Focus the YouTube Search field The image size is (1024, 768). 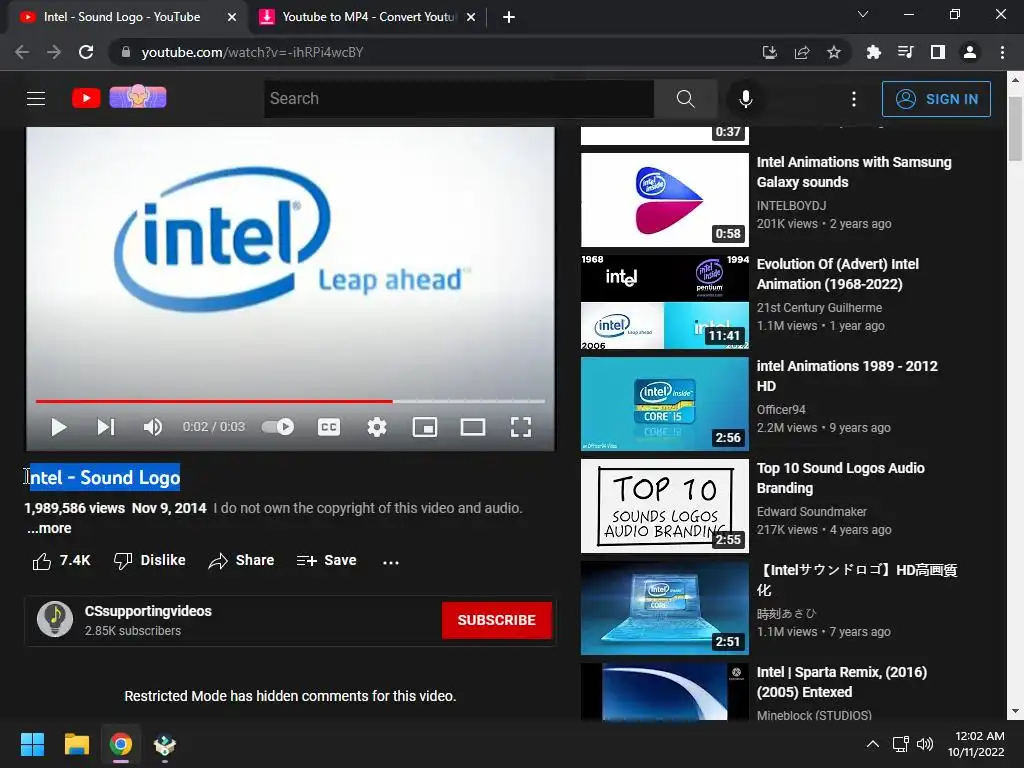click(458, 99)
